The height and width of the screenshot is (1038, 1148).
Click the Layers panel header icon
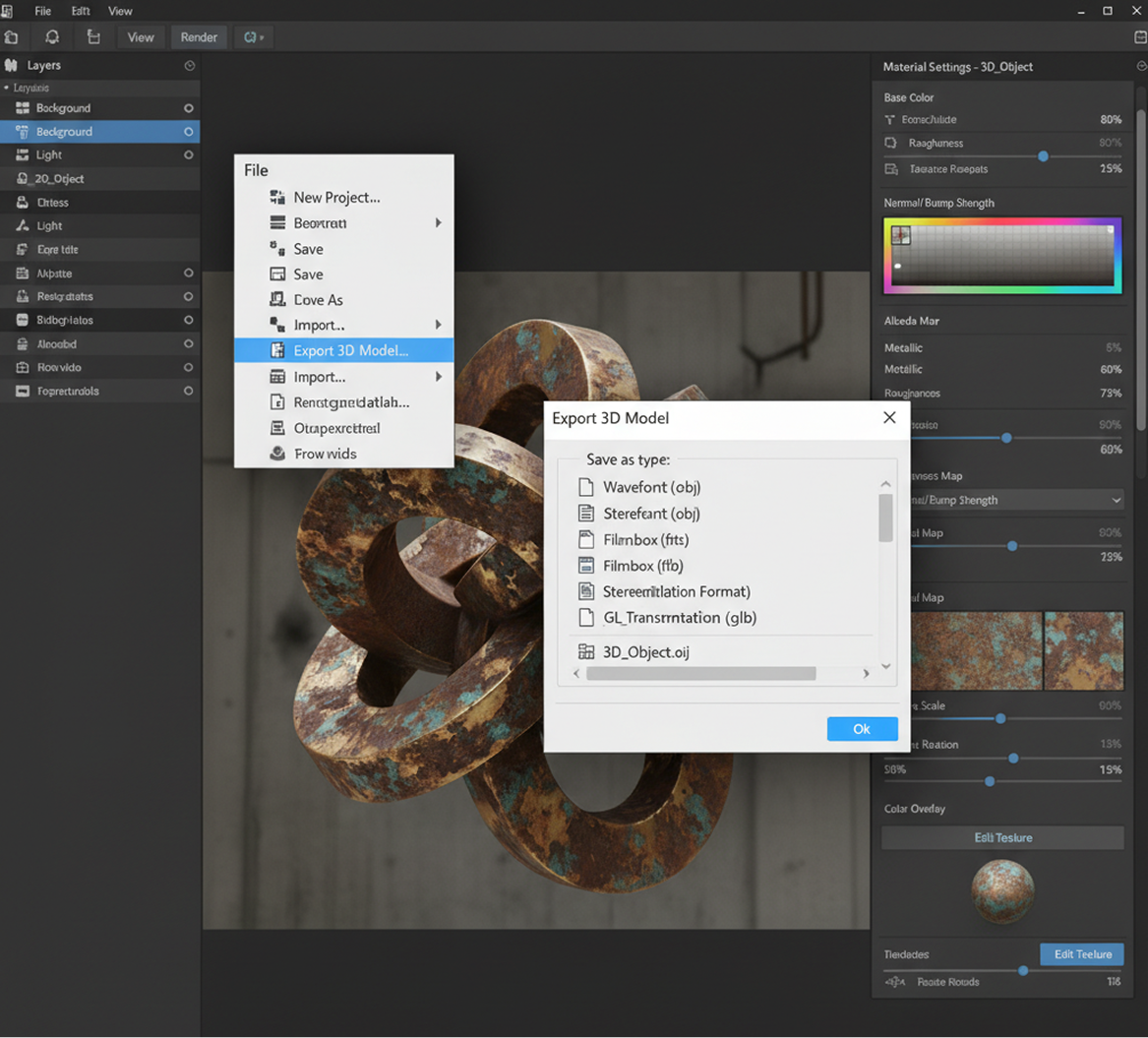12,66
